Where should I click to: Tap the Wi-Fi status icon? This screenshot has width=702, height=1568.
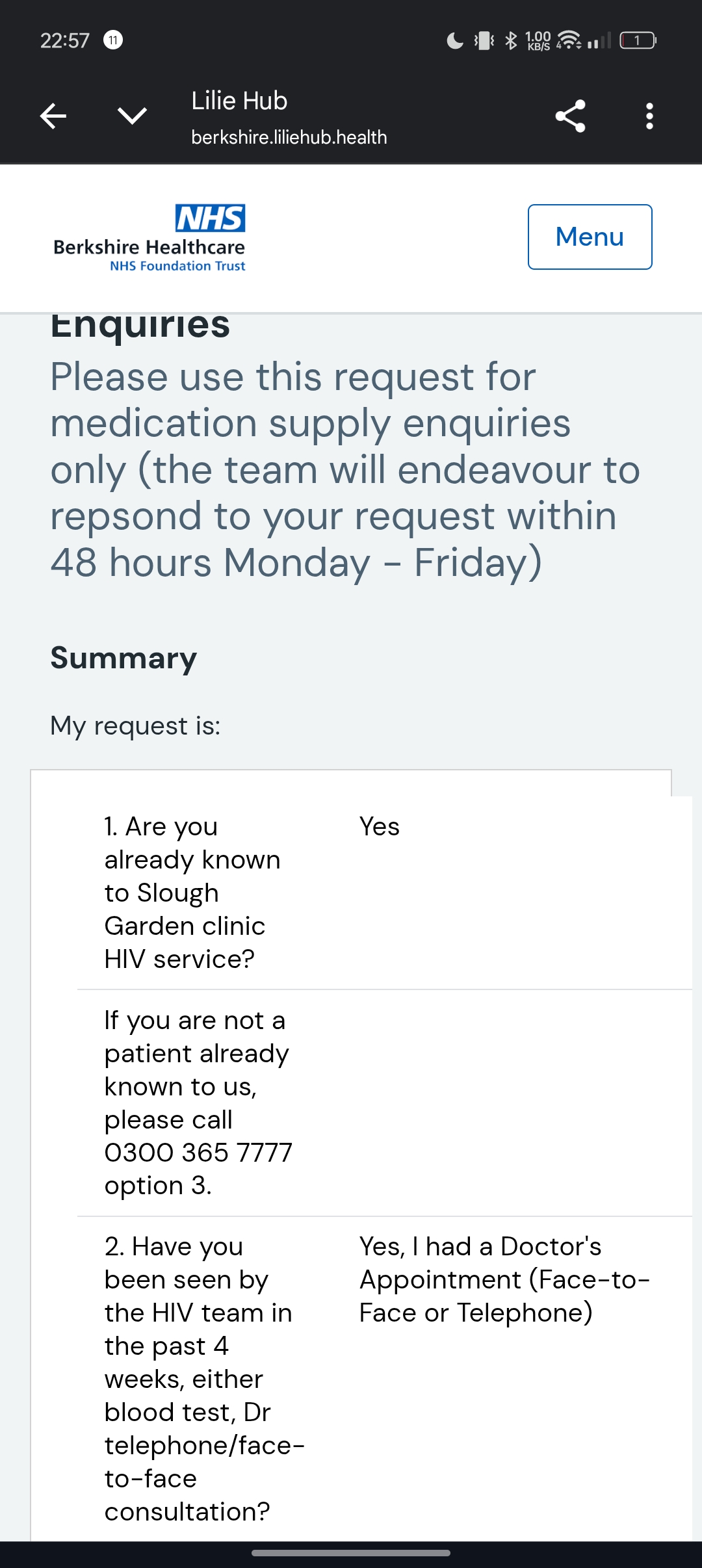pos(569,40)
